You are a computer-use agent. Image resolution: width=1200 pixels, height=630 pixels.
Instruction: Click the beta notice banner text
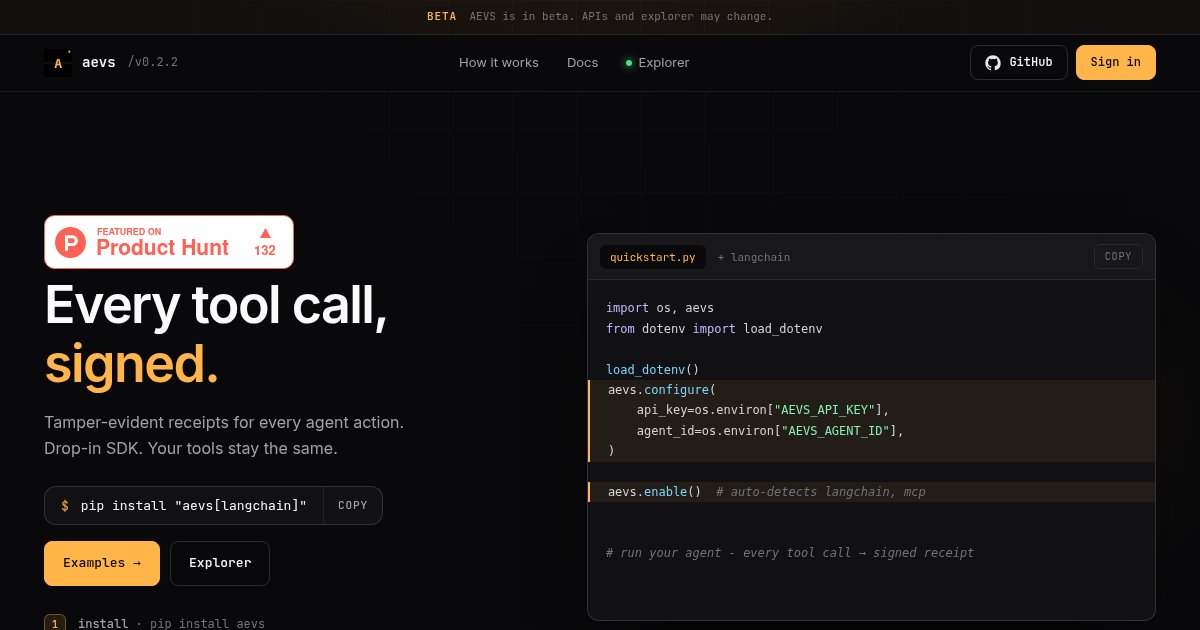coord(621,16)
